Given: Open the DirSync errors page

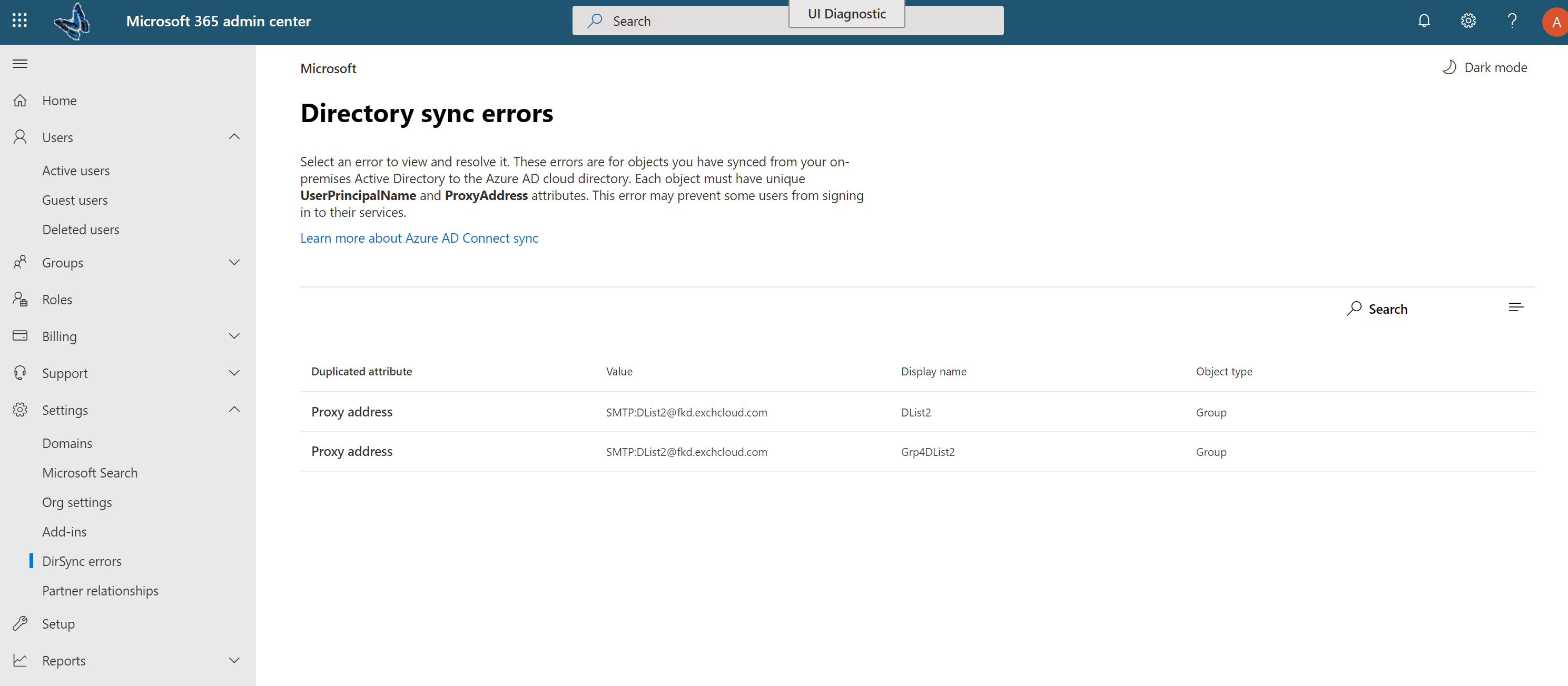Looking at the screenshot, I should 81,560.
